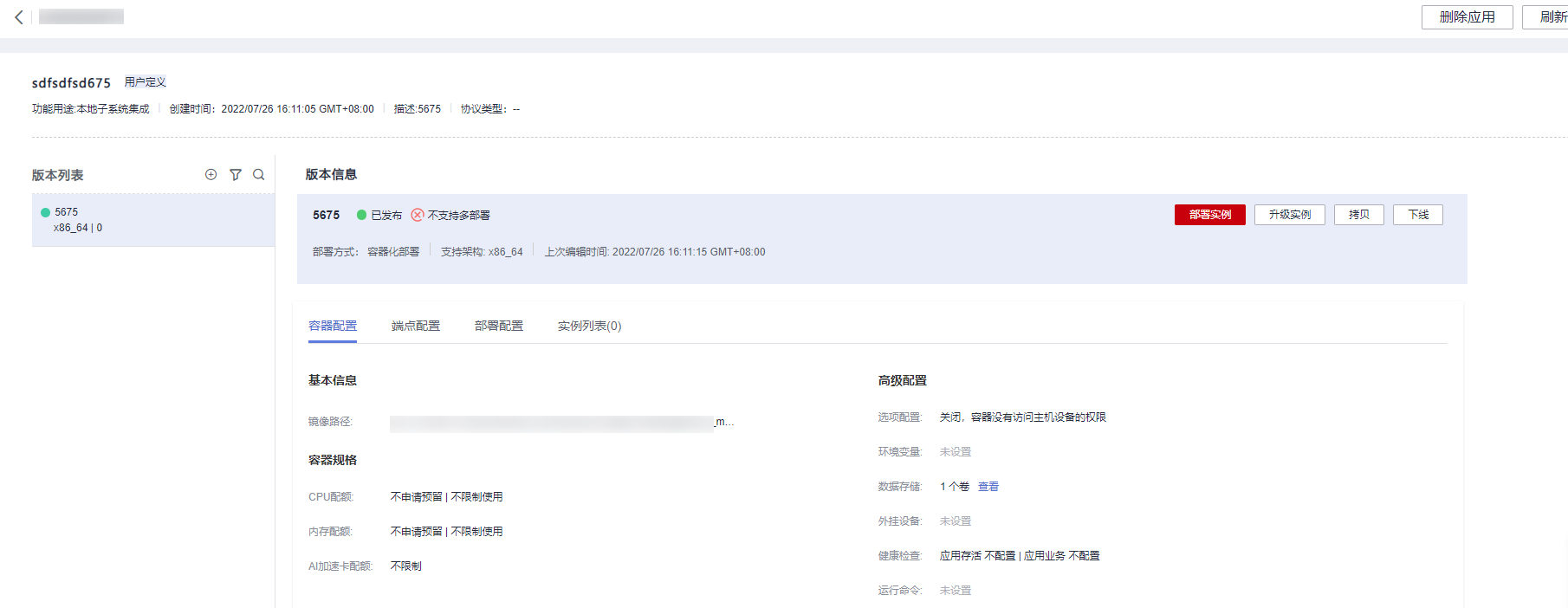Click the red unsupported multi-deploy icon
This screenshot has height=608, width=1568.
418,215
